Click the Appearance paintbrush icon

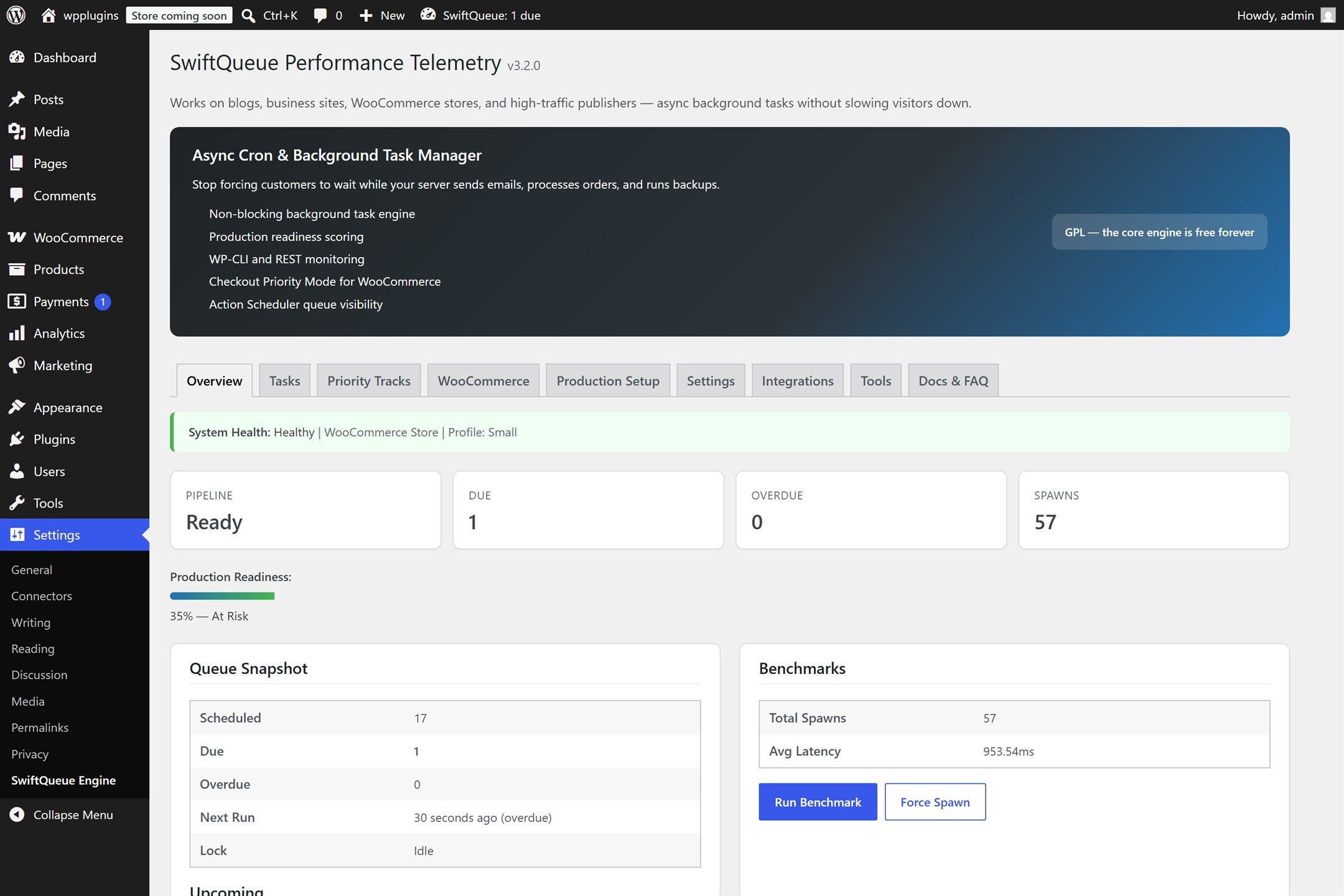[x=17, y=407]
